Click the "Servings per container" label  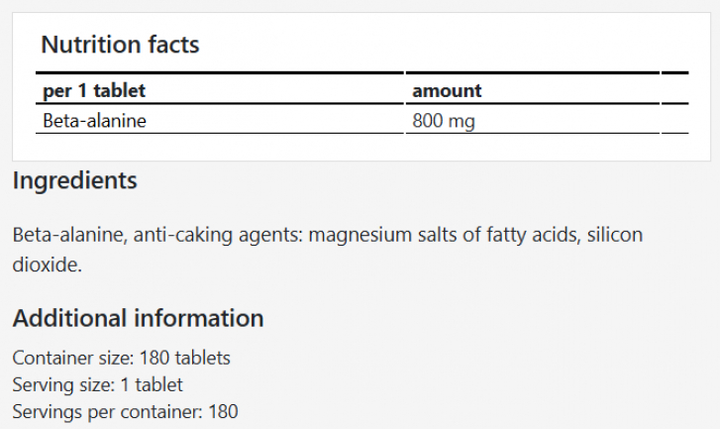tap(105, 410)
